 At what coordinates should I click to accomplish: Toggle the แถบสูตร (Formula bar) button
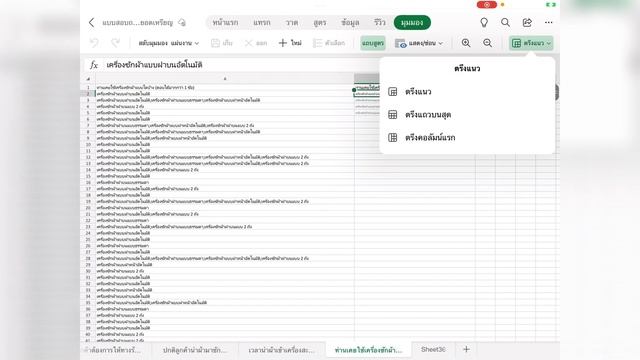(x=373, y=43)
